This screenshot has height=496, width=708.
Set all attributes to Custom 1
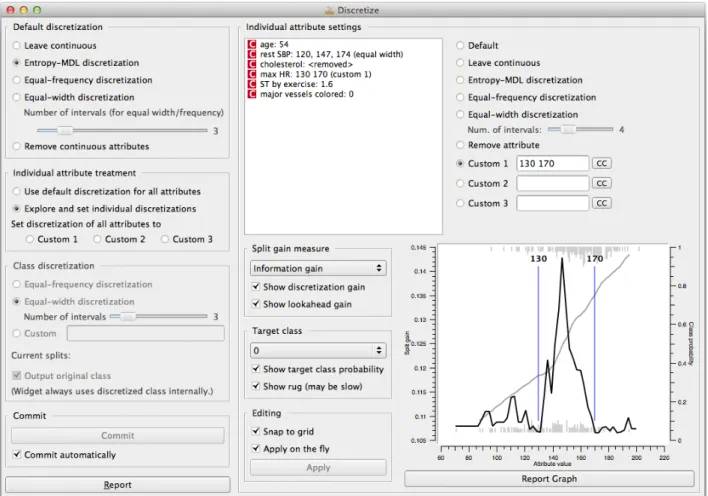30,239
